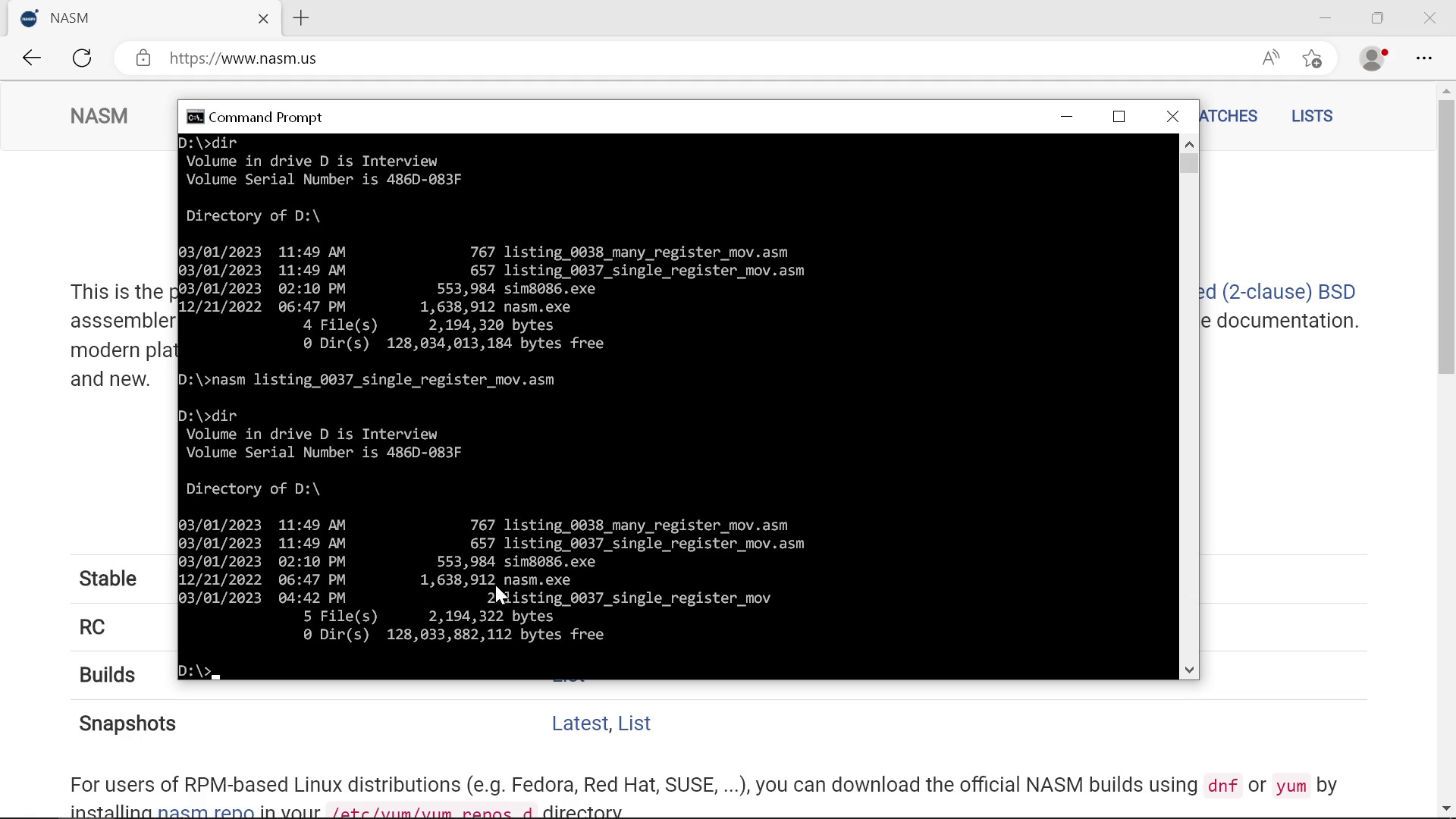This screenshot has width=1456, height=819.
Task: Open browser settings and more menu
Action: click(1424, 58)
